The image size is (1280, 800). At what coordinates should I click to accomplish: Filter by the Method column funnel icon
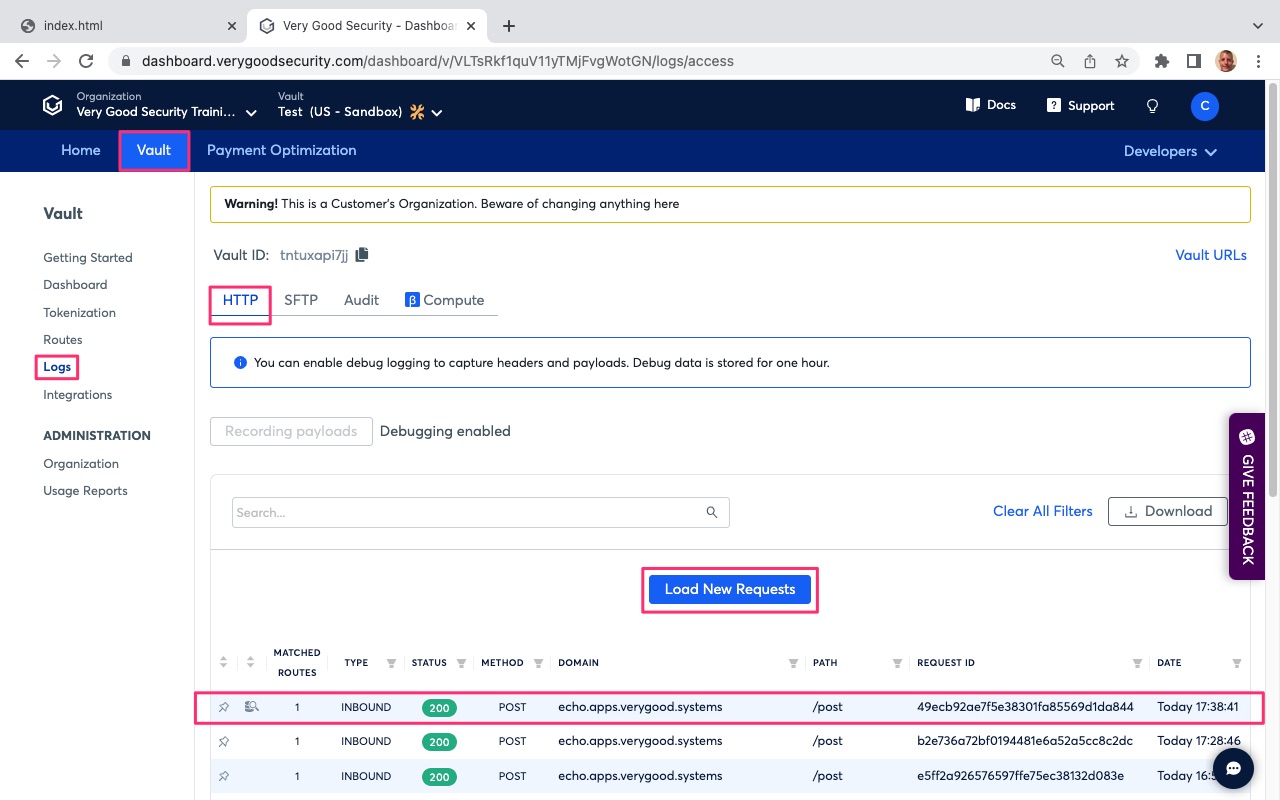538,663
